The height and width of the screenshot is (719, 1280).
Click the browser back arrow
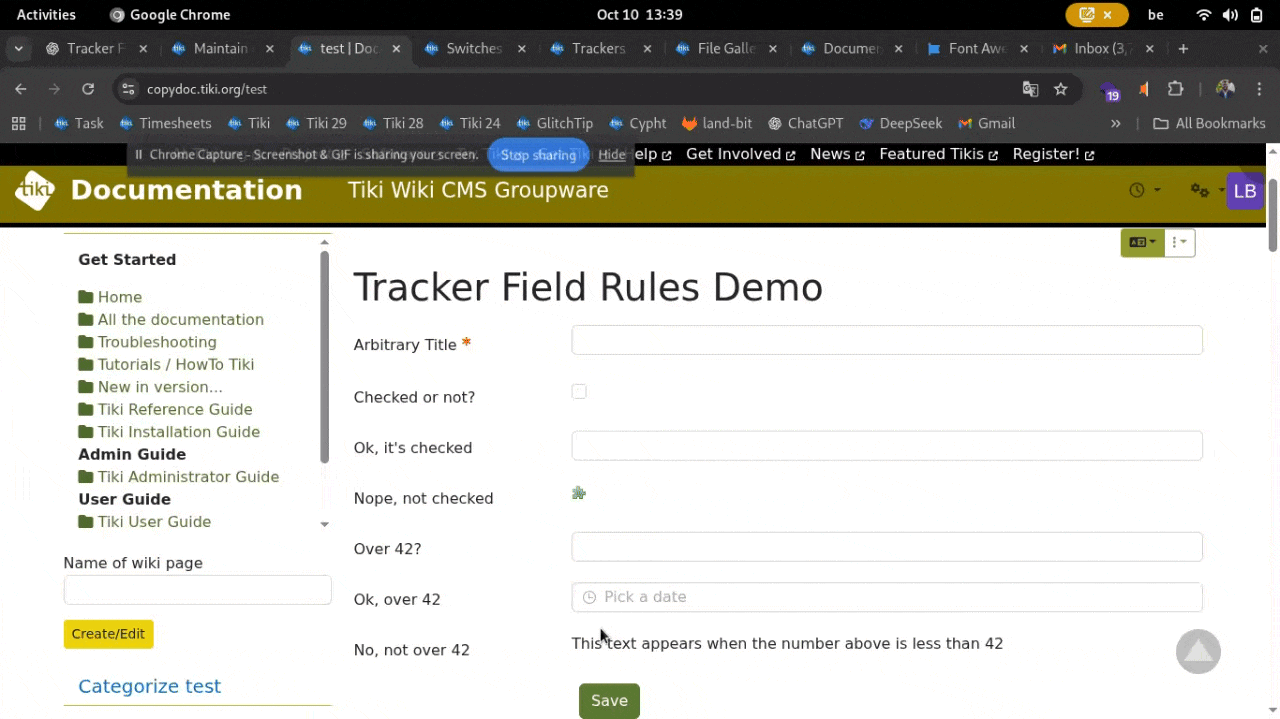(21, 89)
